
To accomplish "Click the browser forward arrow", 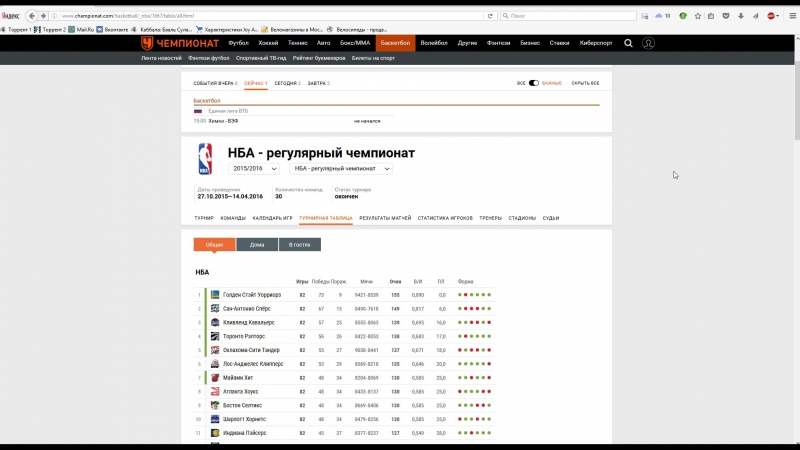I will (43, 16).
